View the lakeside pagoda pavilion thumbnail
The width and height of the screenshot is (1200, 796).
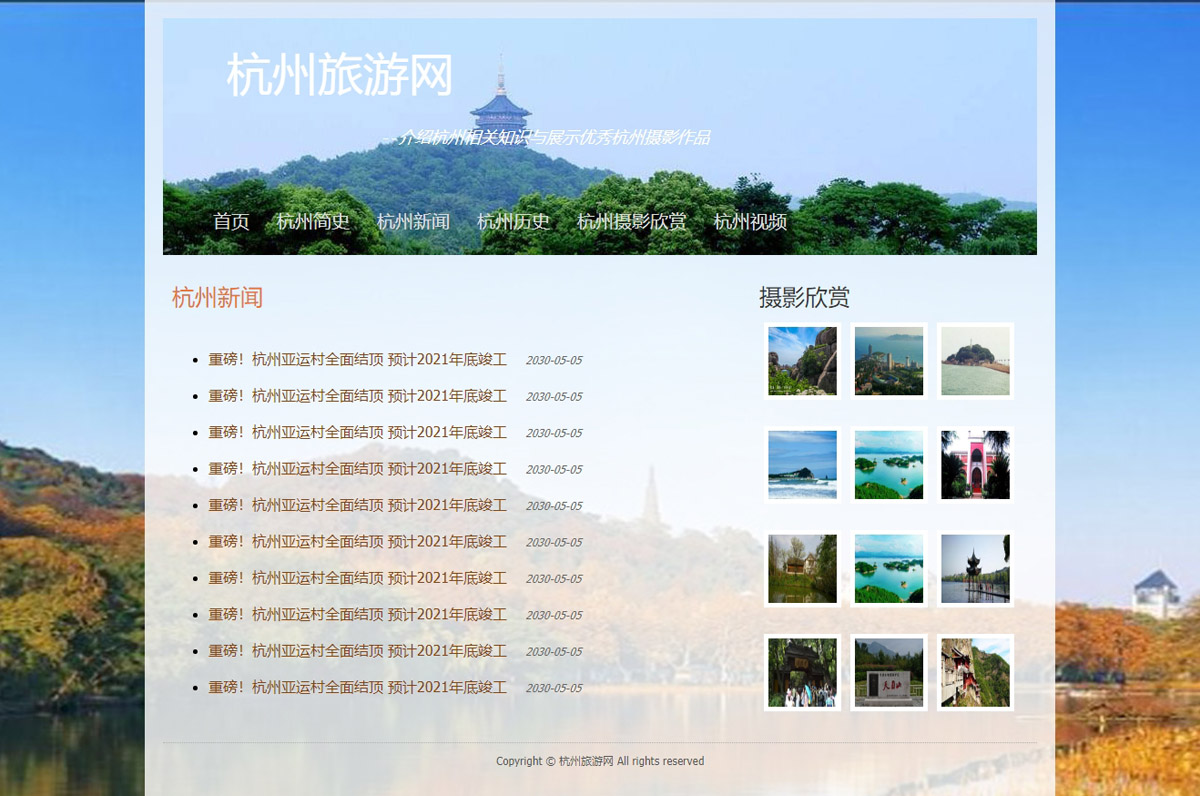coord(975,569)
